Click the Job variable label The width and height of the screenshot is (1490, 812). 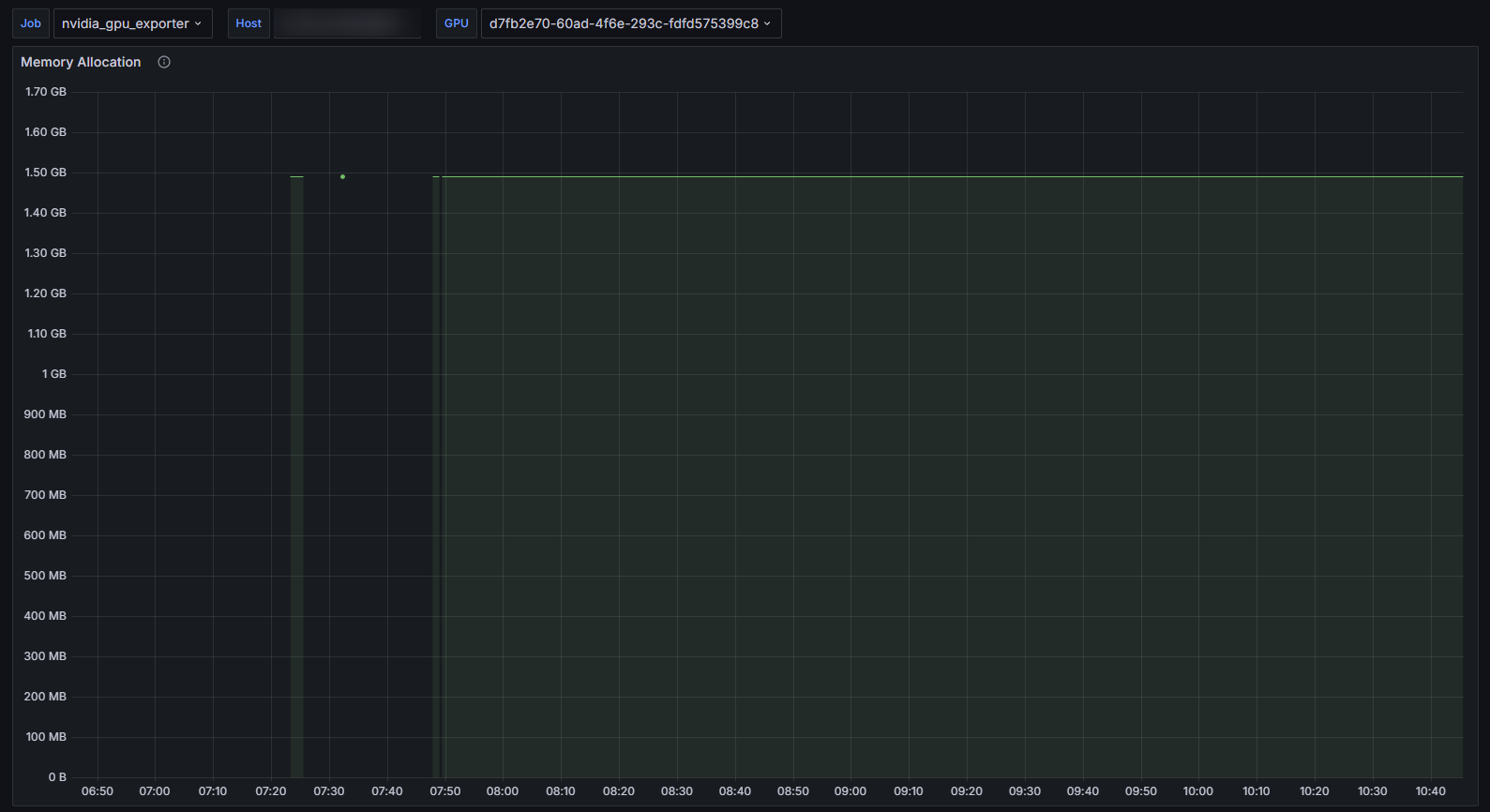[31, 23]
